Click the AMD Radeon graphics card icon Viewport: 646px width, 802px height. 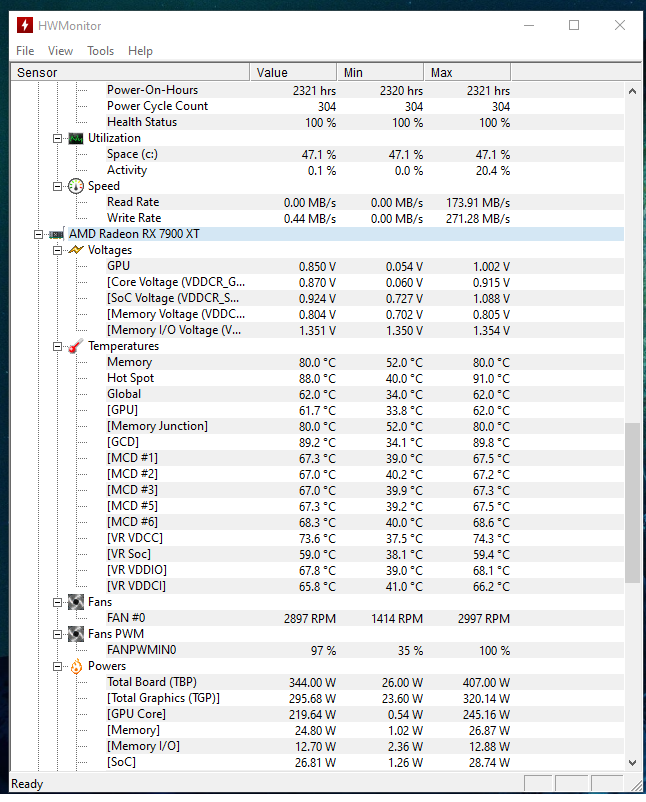click(56, 234)
